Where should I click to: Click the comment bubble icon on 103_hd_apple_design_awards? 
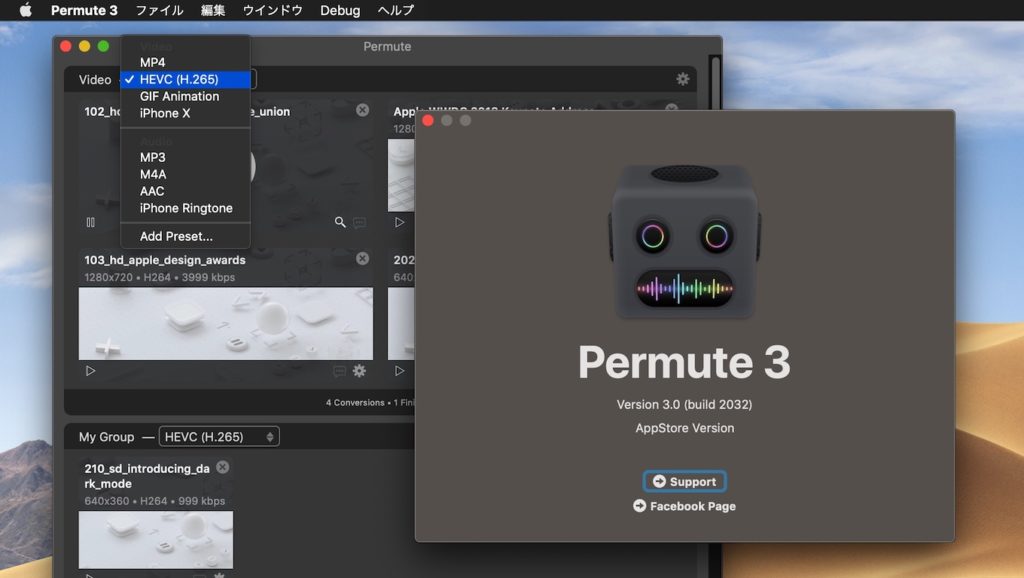click(x=338, y=371)
